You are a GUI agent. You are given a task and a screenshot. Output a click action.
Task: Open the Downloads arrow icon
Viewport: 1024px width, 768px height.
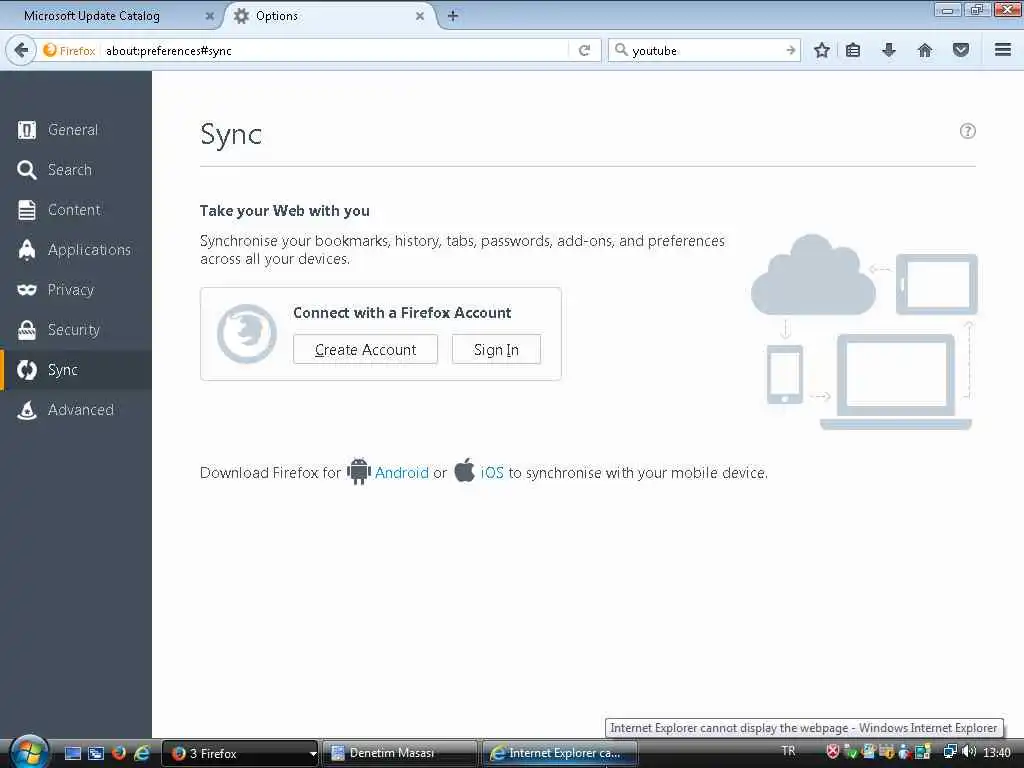pyautogui.click(x=888, y=50)
